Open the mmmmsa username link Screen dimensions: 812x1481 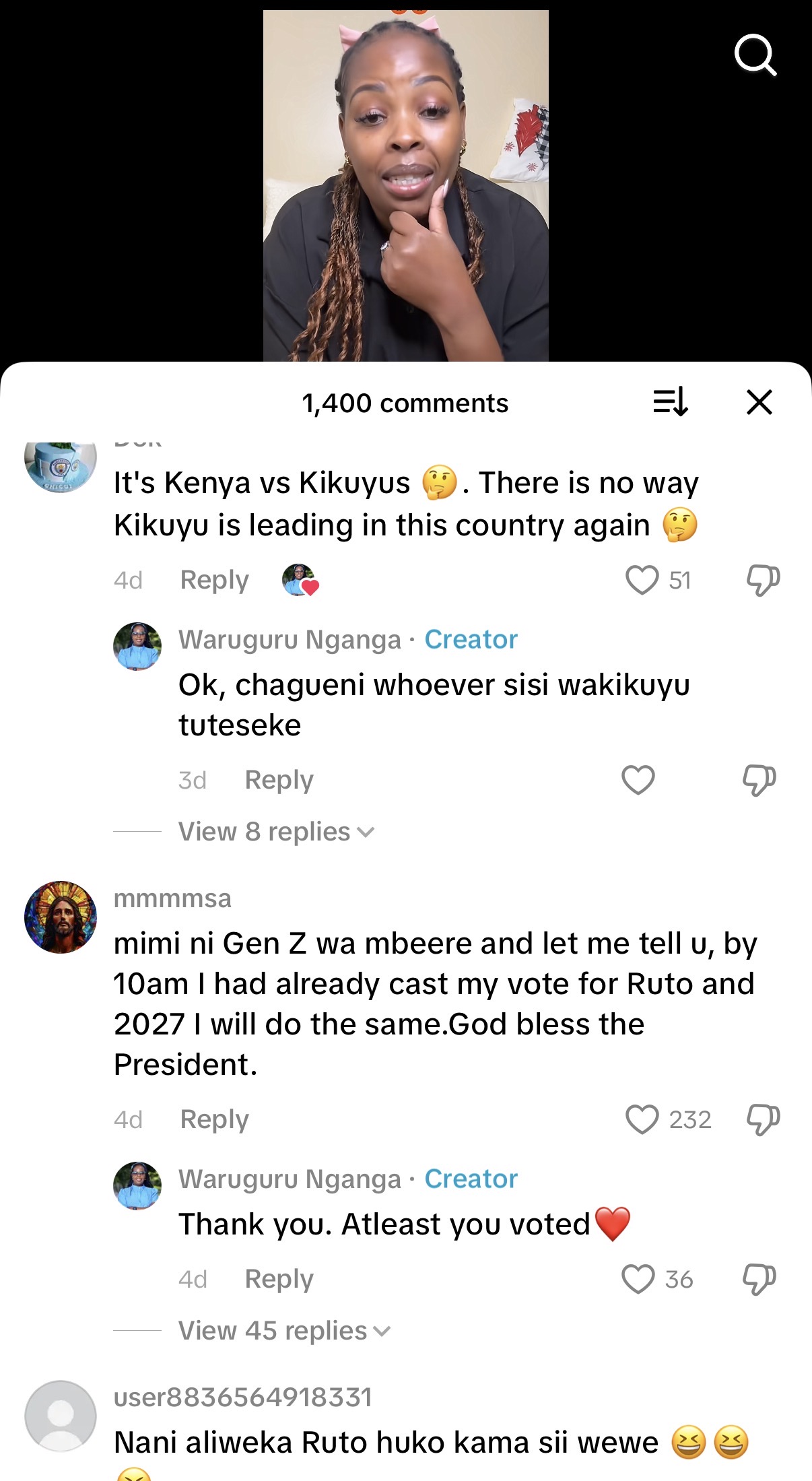(x=172, y=898)
